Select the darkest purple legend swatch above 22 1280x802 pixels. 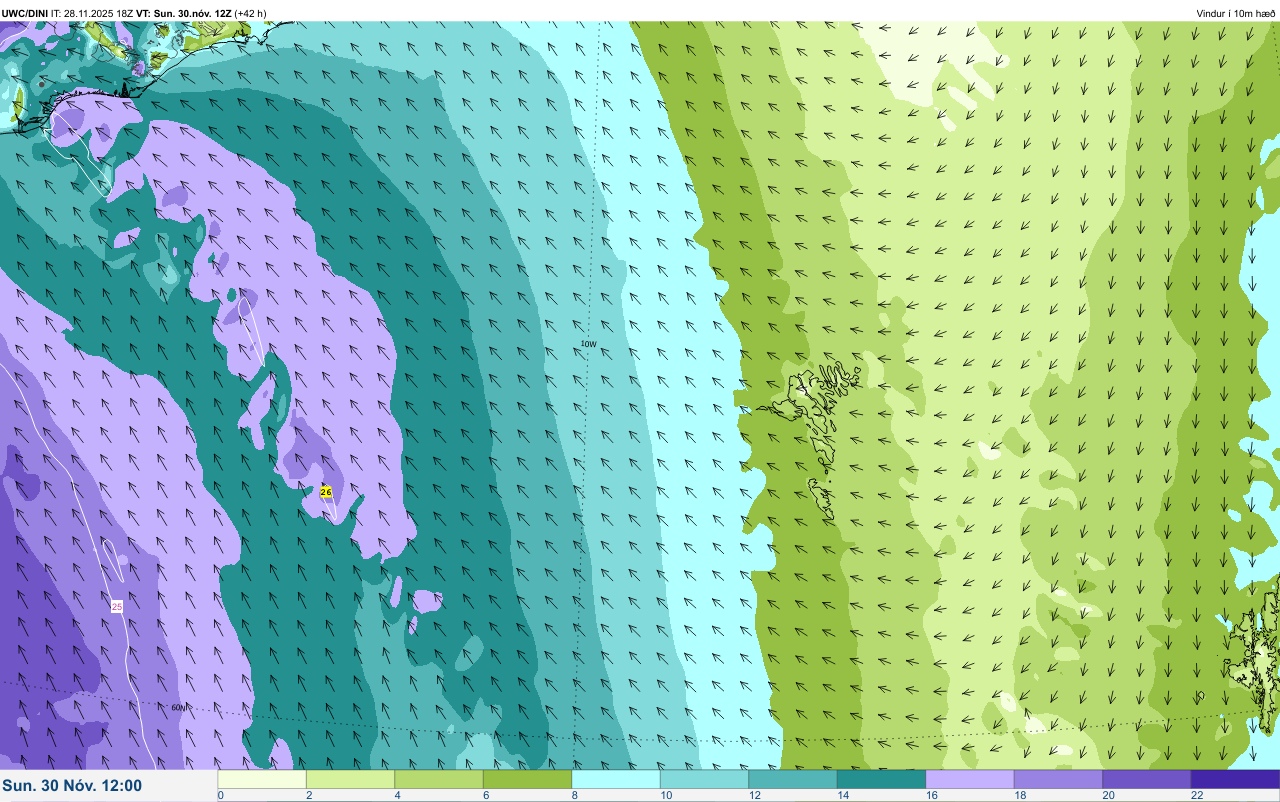[x=1235, y=779]
